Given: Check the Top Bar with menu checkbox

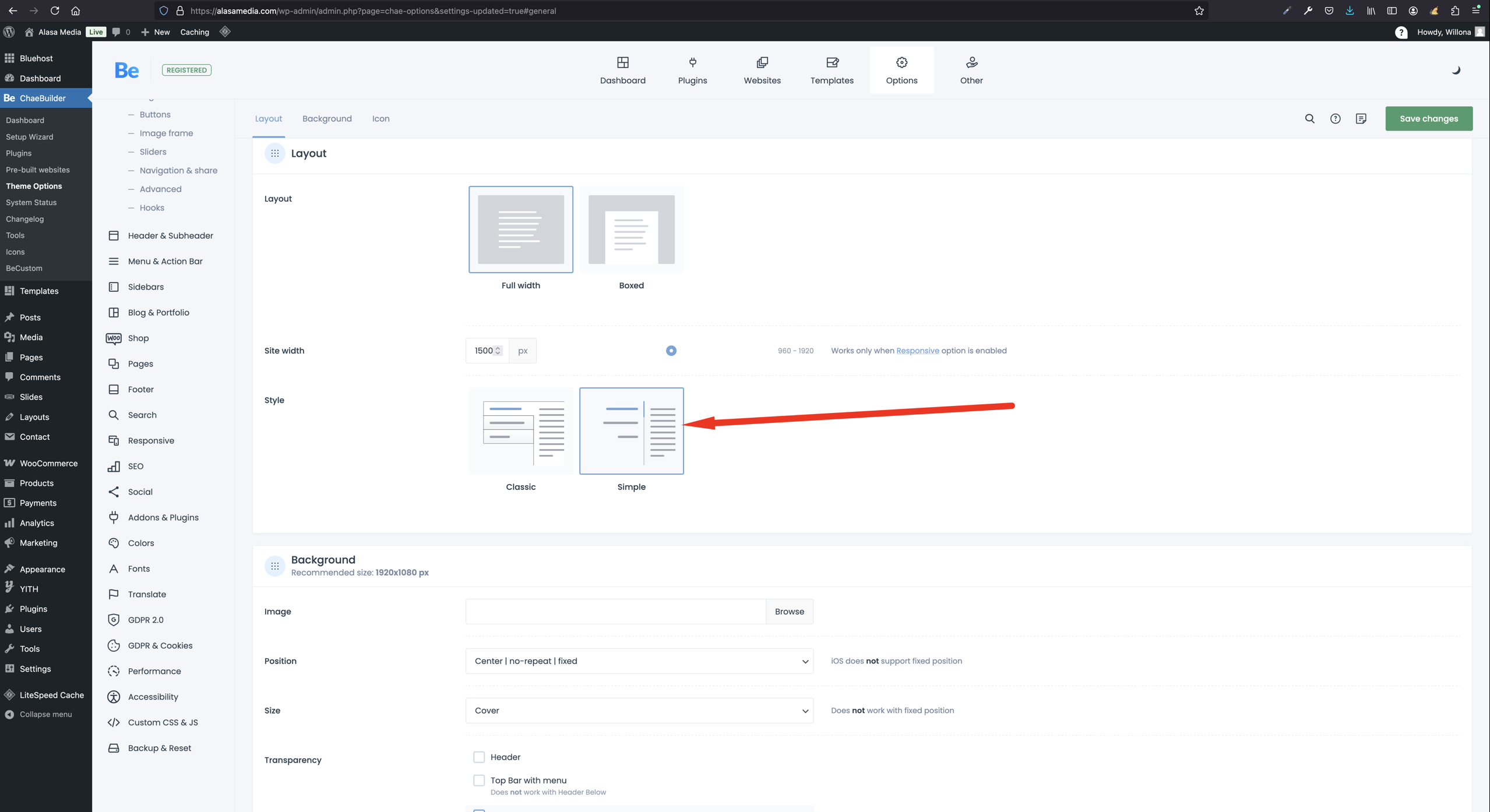Looking at the screenshot, I should coord(478,780).
